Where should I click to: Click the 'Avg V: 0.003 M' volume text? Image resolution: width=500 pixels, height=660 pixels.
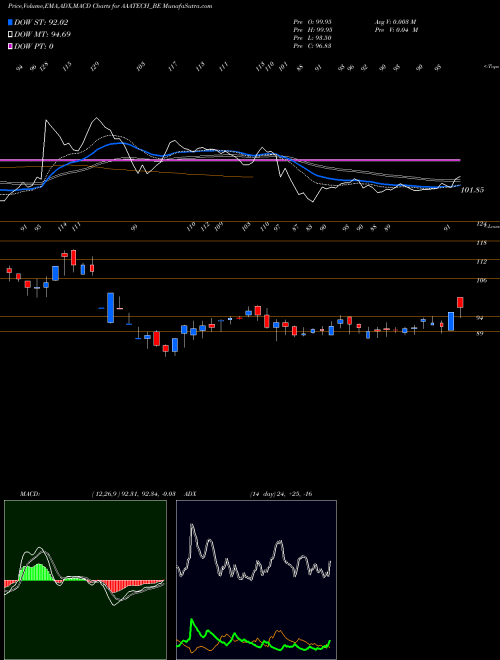(x=395, y=22)
